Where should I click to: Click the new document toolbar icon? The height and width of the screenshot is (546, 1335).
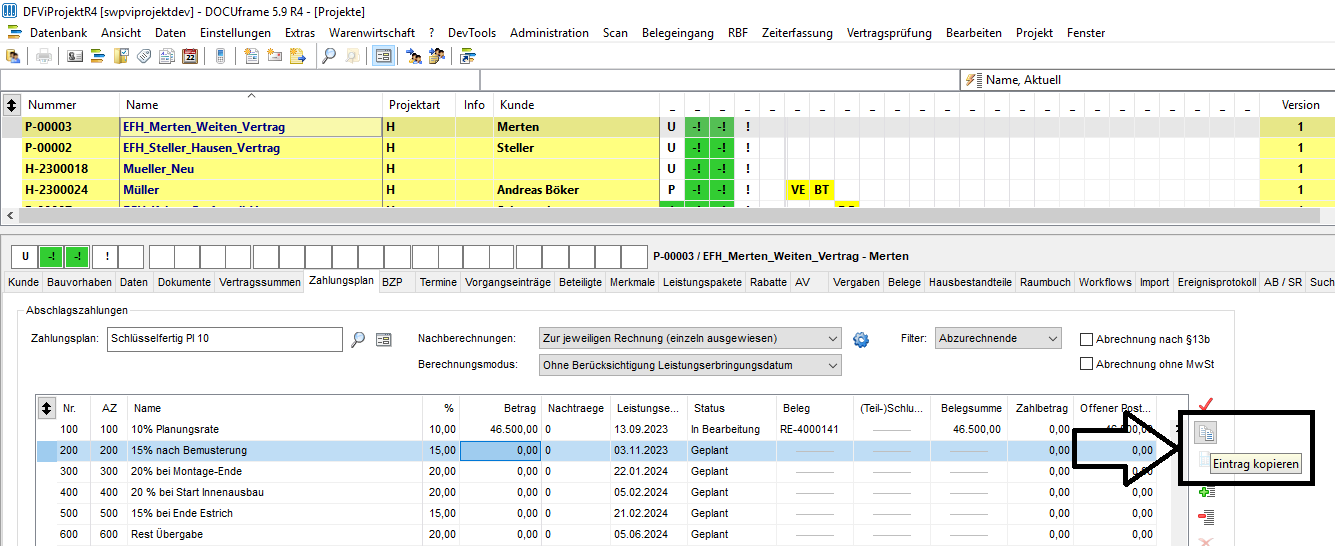[252, 56]
